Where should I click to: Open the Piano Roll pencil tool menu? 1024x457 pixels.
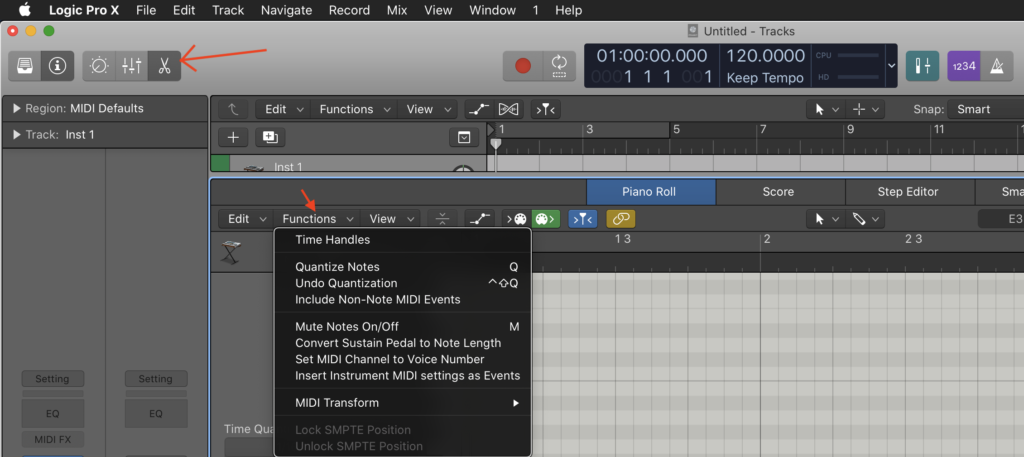pyautogui.click(x=865, y=219)
